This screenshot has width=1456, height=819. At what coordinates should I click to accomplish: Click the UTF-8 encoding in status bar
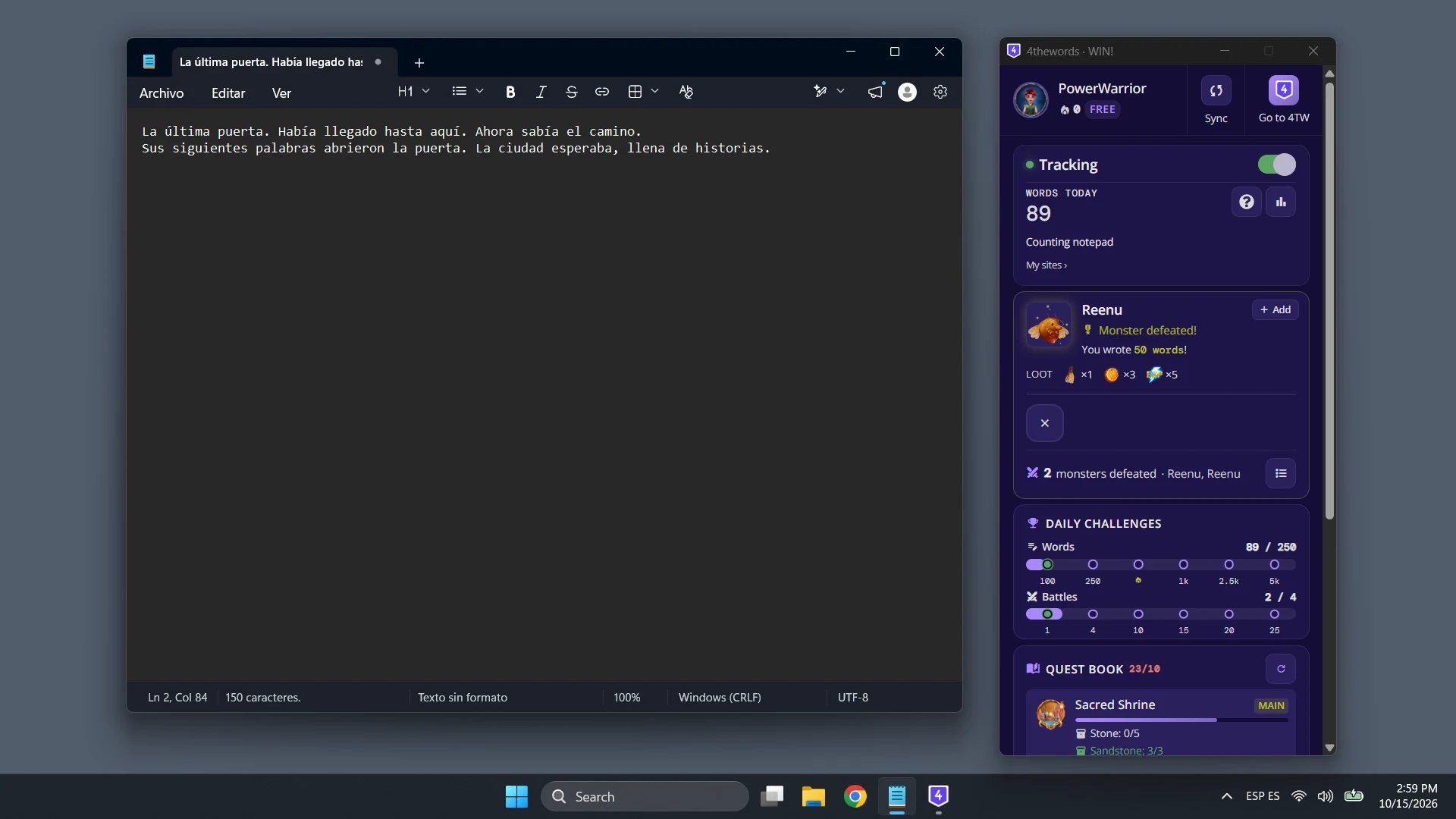tap(853, 698)
